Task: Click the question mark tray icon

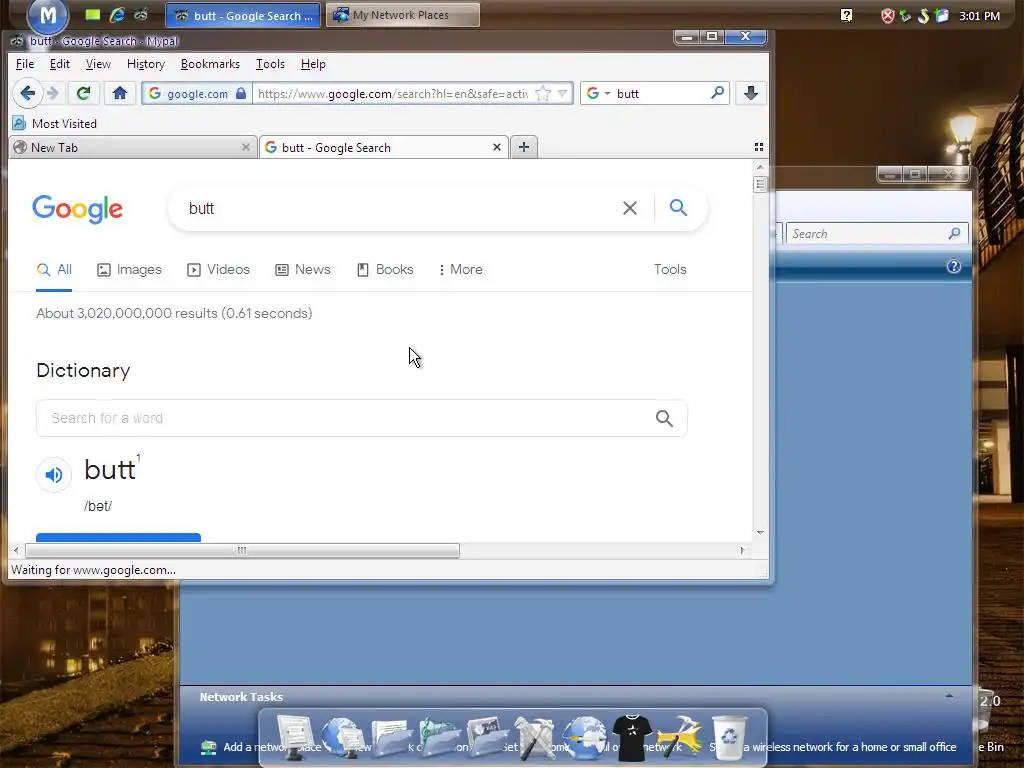Action: (x=846, y=16)
